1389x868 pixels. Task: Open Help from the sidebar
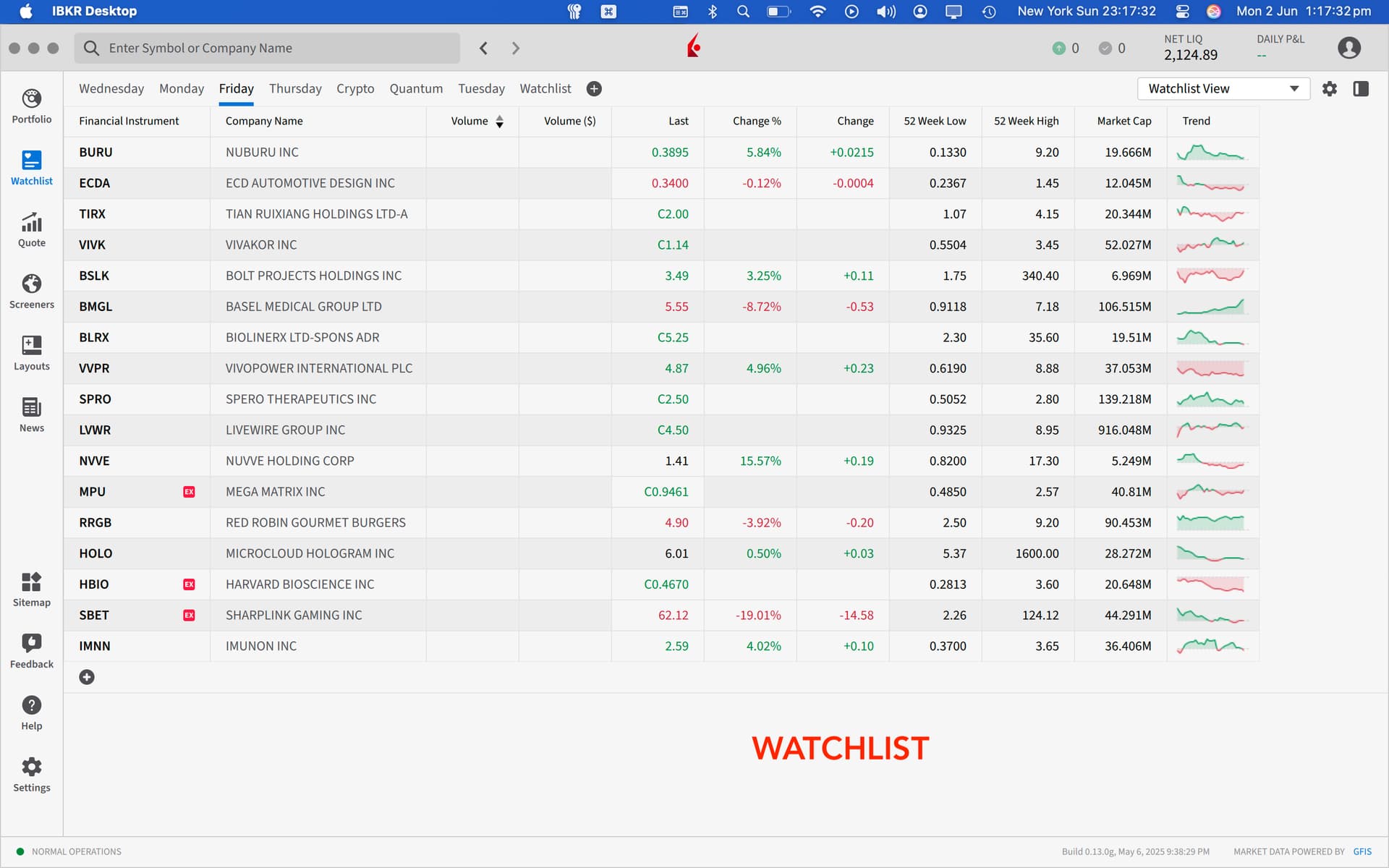[32, 713]
